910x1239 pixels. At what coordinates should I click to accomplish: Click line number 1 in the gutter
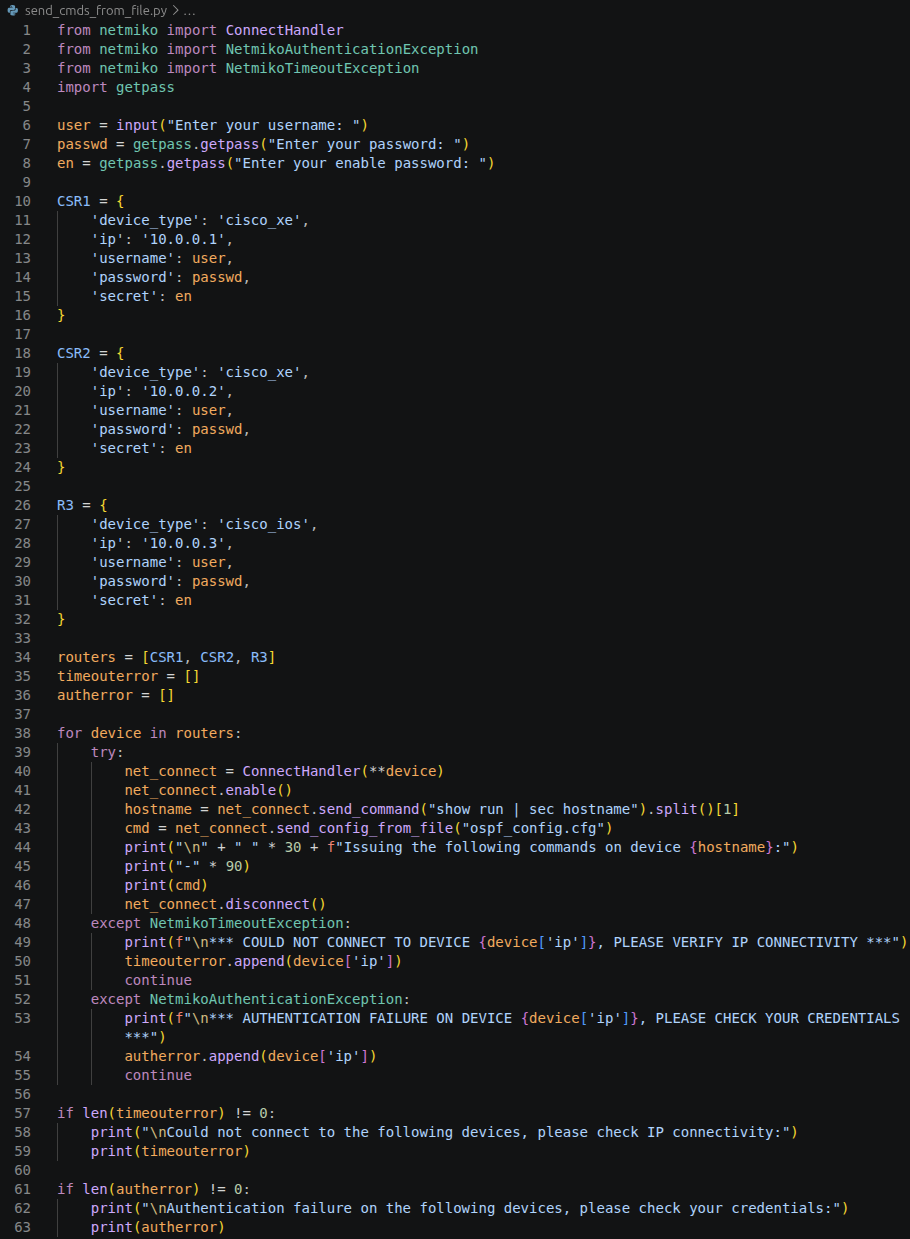coord(26,30)
